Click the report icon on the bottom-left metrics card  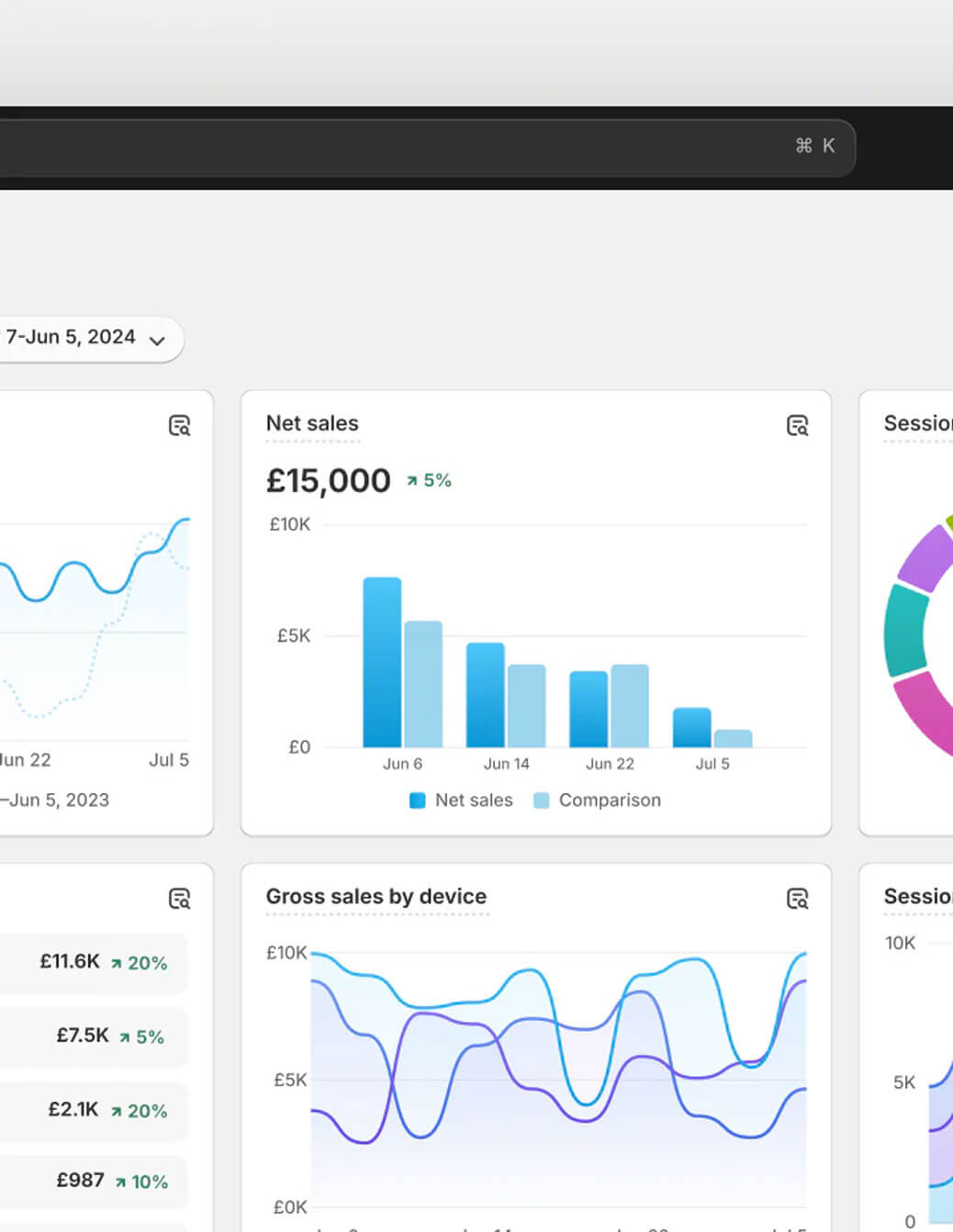[180, 899]
